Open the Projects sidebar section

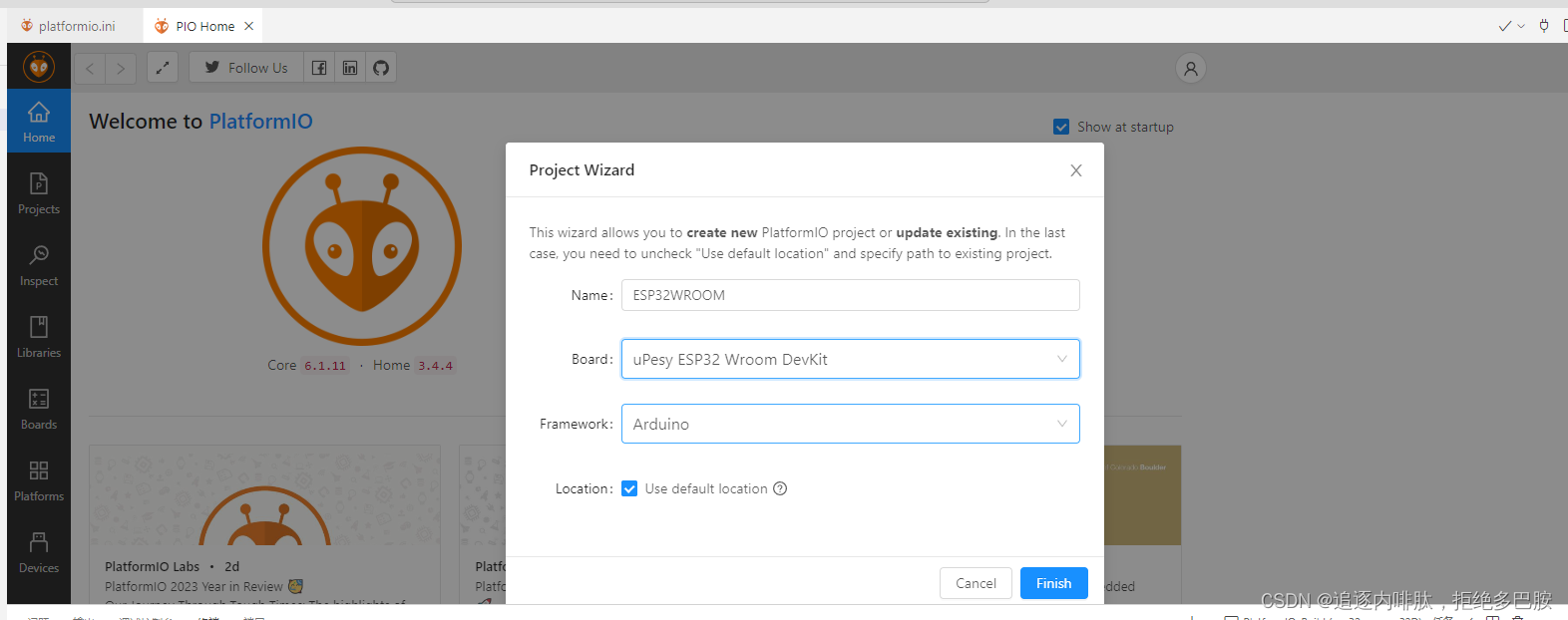pyautogui.click(x=39, y=194)
